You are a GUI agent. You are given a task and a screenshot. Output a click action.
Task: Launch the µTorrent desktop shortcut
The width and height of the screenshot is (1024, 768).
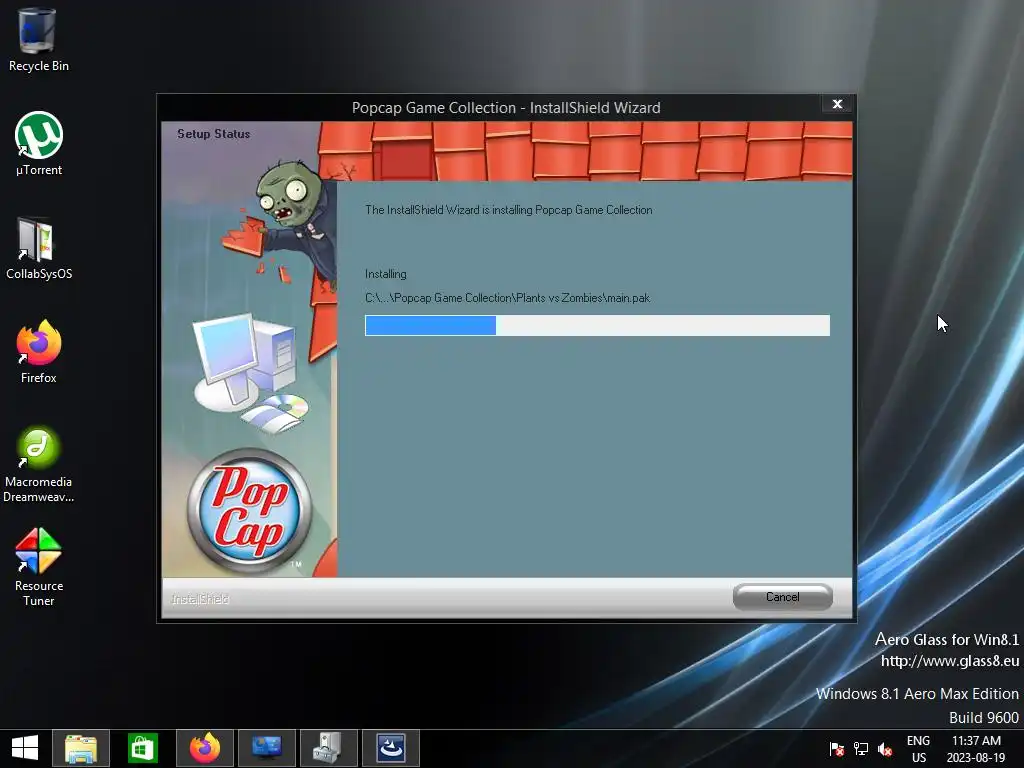pos(39,144)
